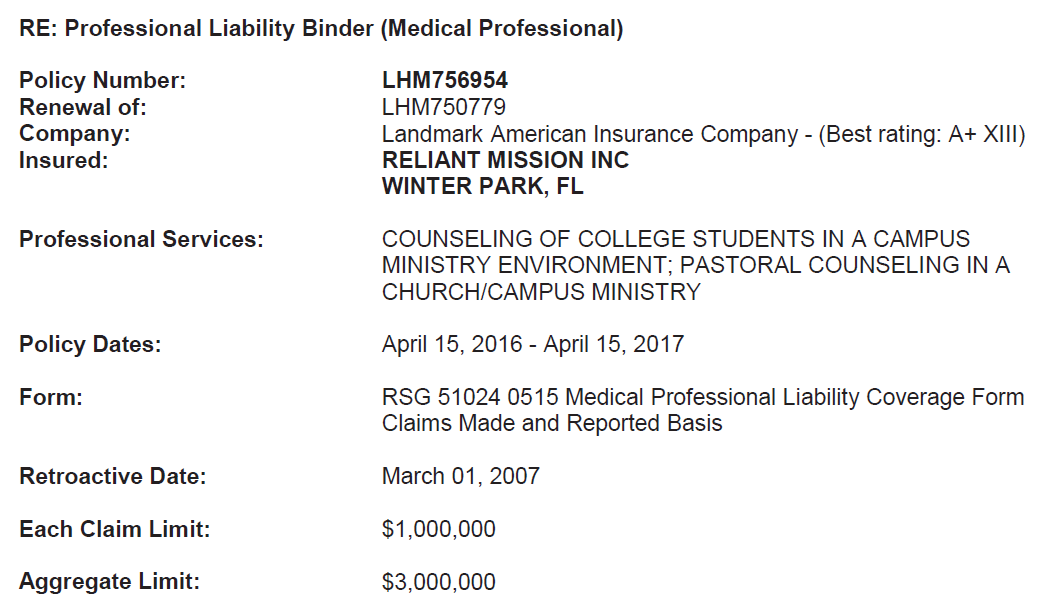Click the Professional Liability Binder heading

321,28
